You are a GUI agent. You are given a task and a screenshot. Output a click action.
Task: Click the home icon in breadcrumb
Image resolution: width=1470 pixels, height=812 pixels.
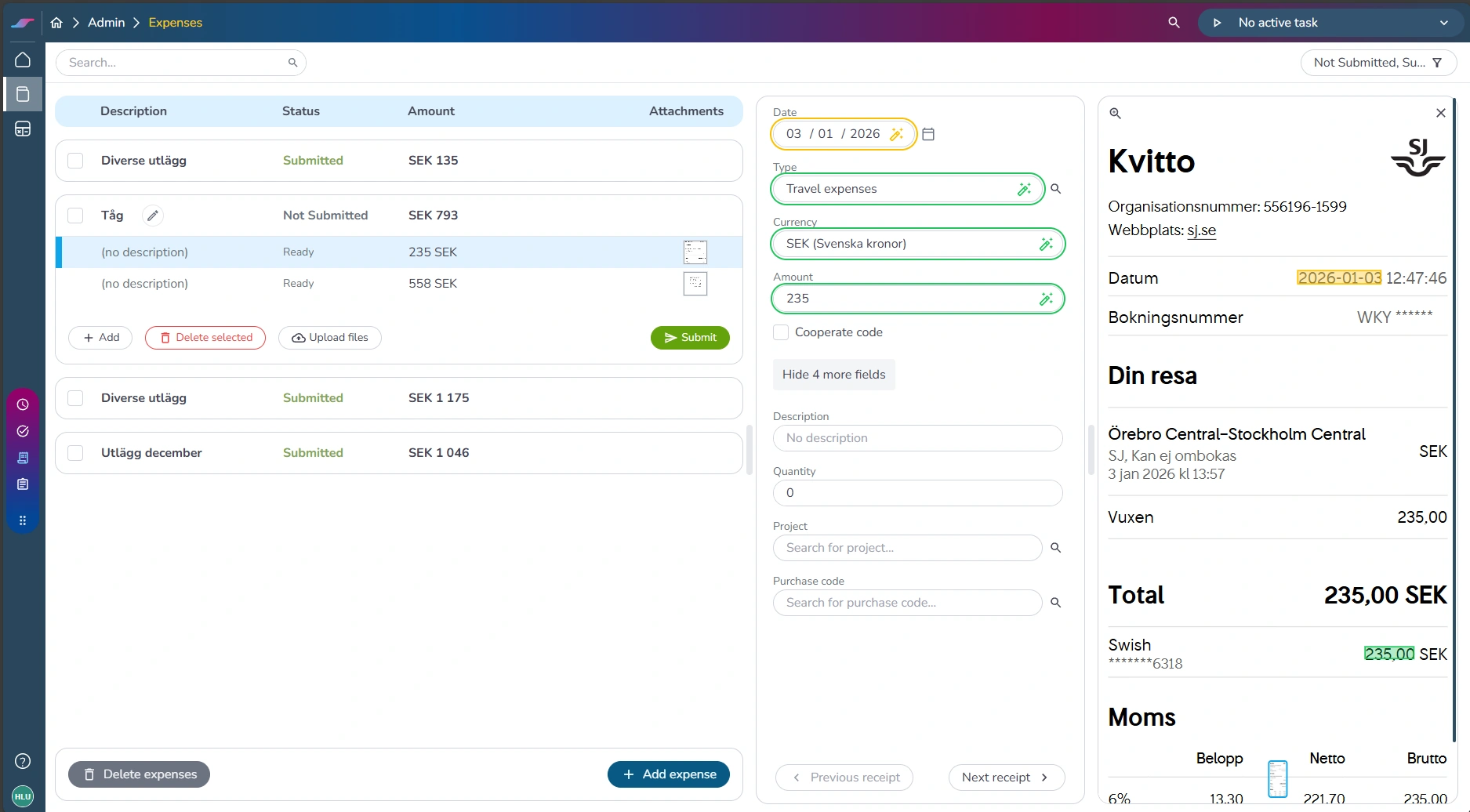(x=56, y=23)
